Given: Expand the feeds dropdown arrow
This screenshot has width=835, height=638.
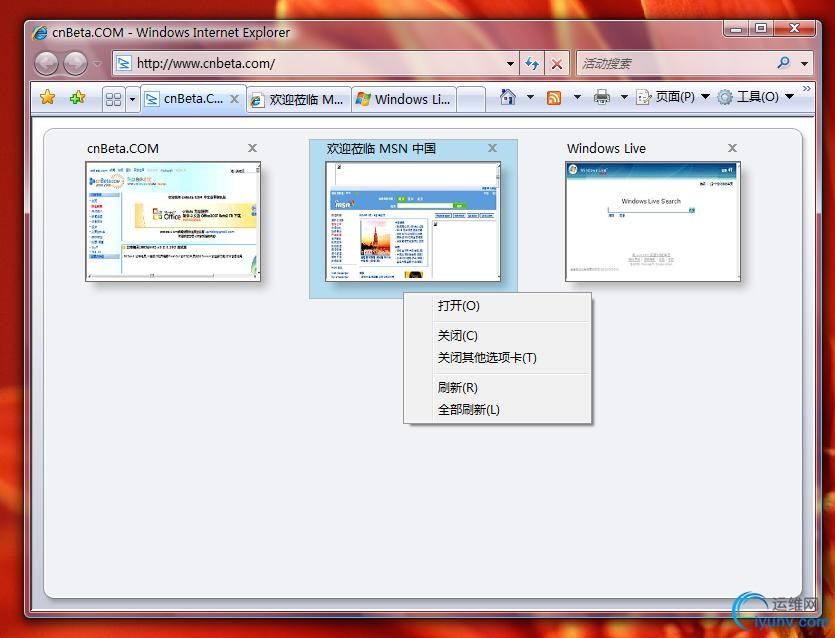Looking at the screenshot, I should click(x=577, y=97).
